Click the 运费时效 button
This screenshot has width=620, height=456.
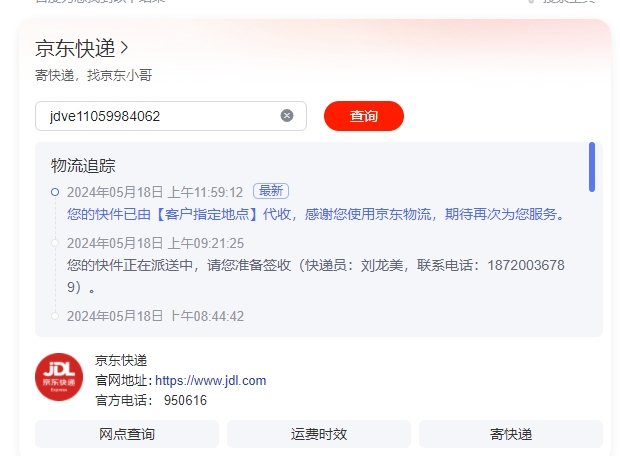click(x=319, y=434)
